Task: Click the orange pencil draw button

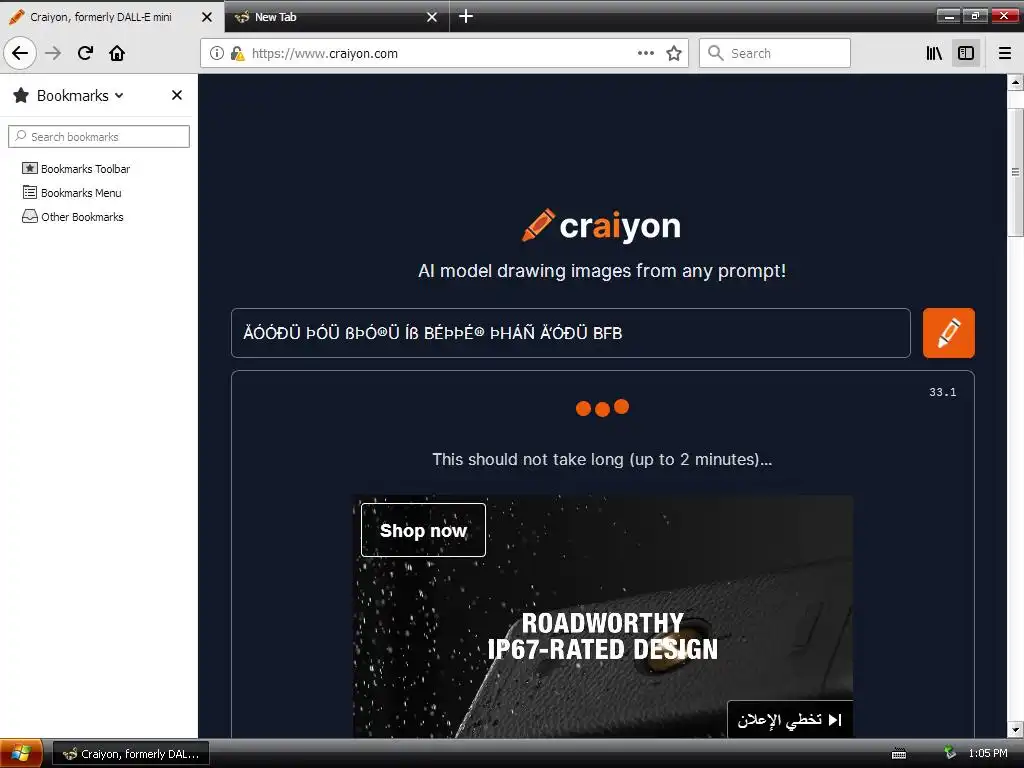Action: point(948,333)
